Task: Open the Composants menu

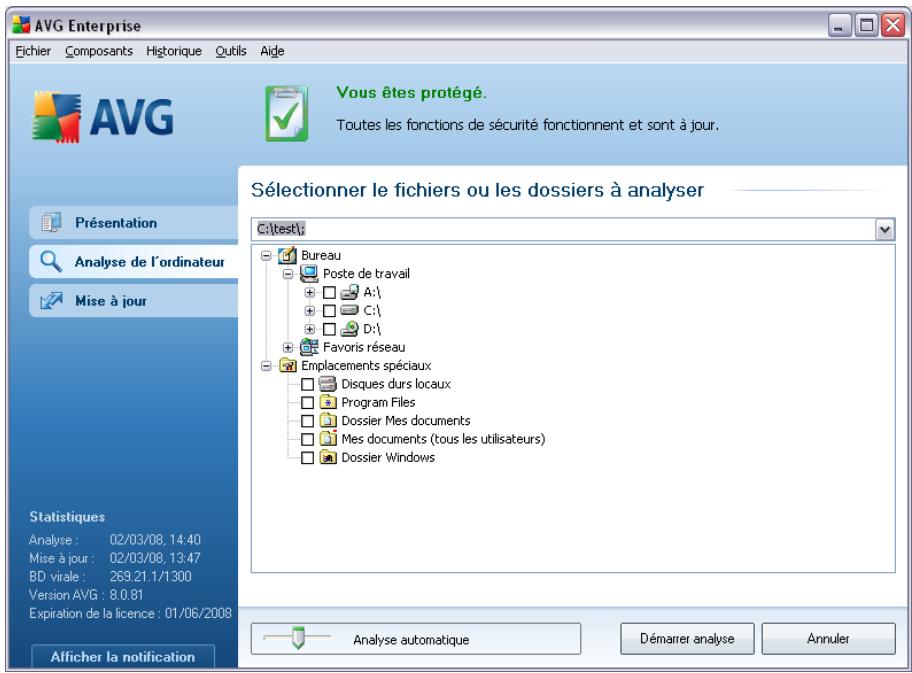Action: pos(99,51)
